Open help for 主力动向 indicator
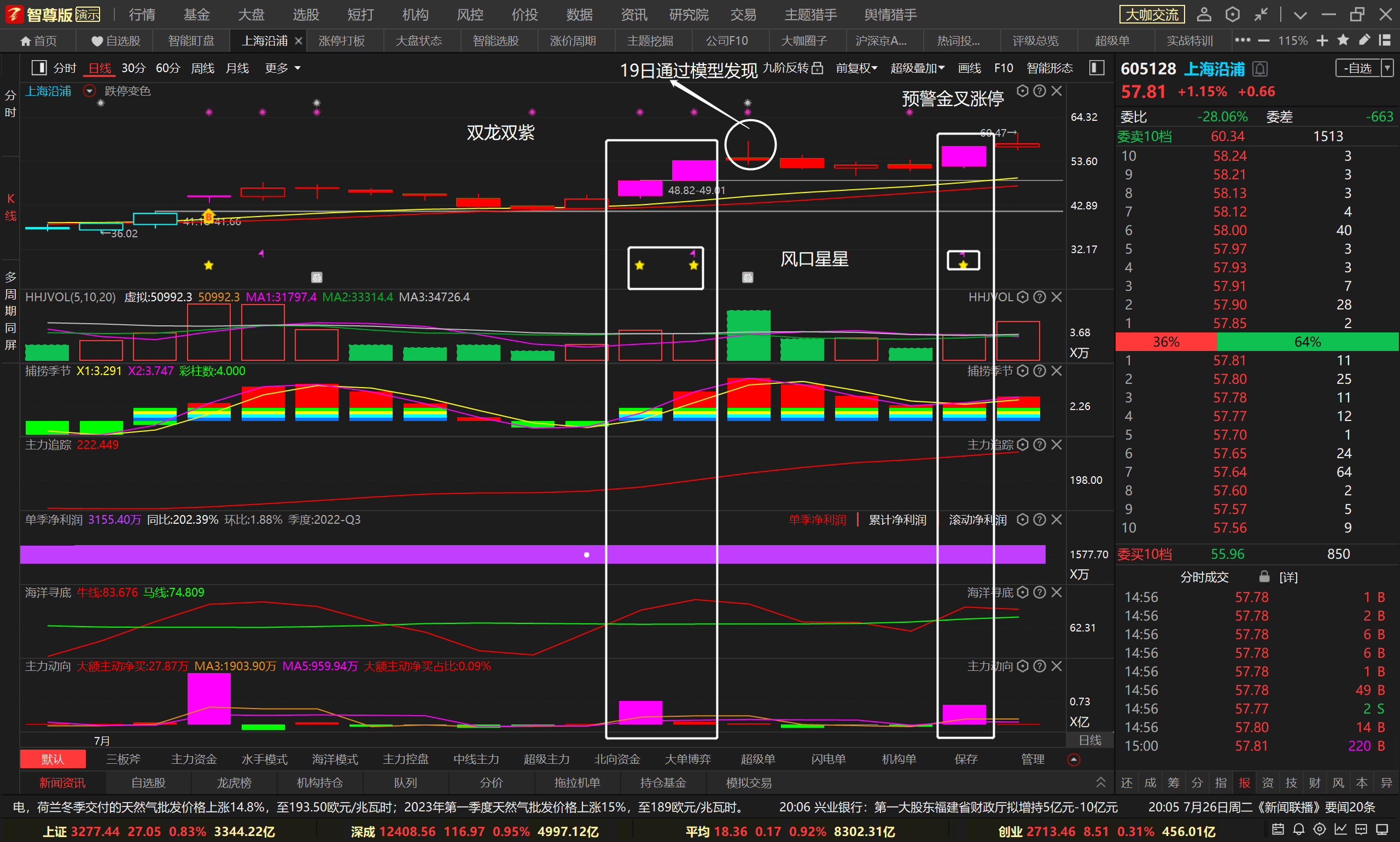The width and height of the screenshot is (1400, 842). (x=1039, y=665)
